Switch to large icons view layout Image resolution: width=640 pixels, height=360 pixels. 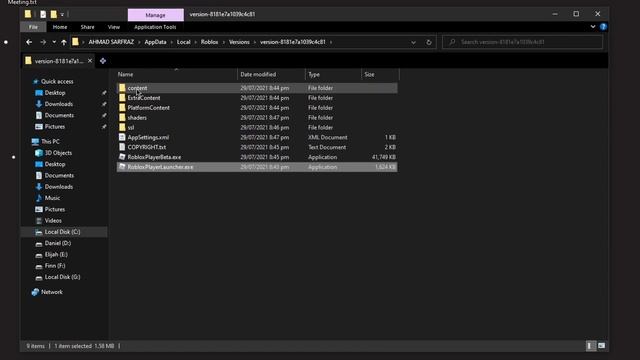coord(602,346)
